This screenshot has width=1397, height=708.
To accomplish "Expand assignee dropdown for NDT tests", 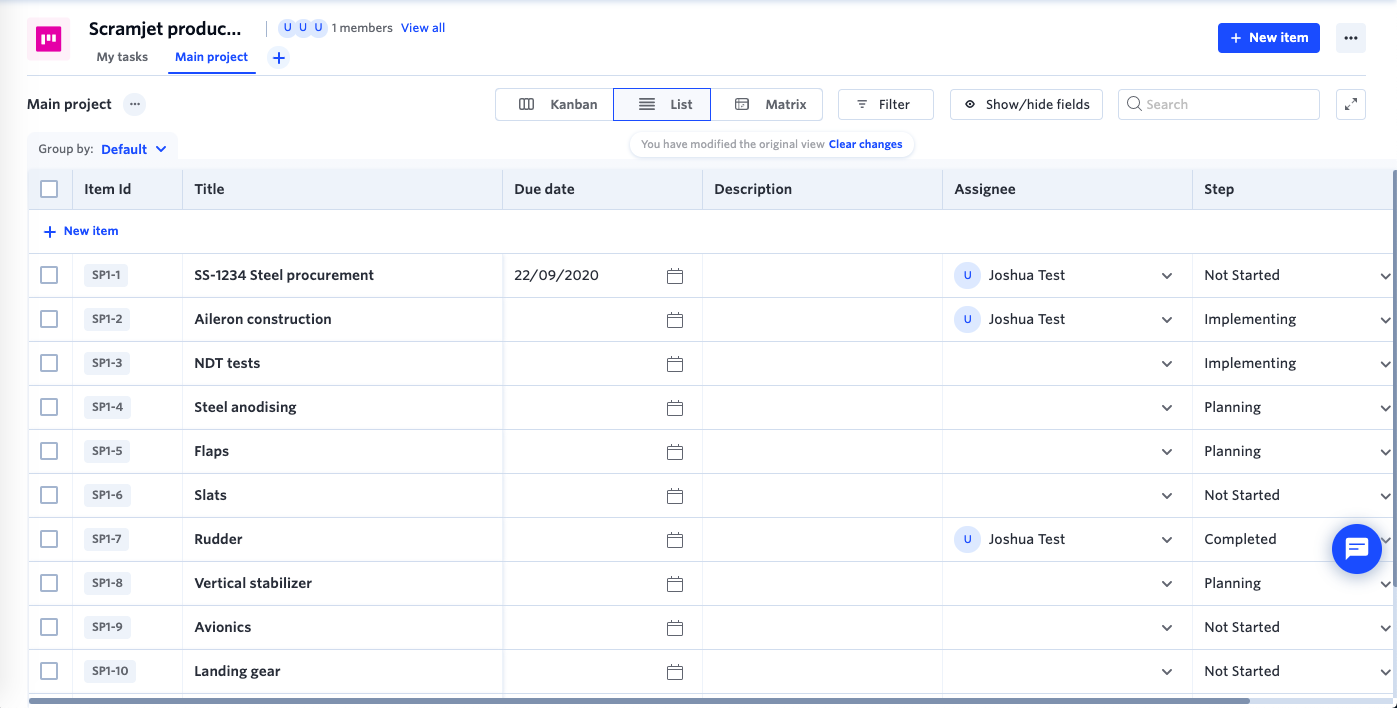I will [1167, 364].
